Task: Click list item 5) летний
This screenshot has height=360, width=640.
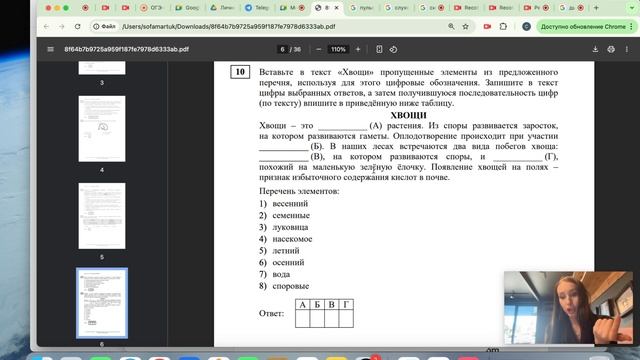Action: (x=279, y=251)
